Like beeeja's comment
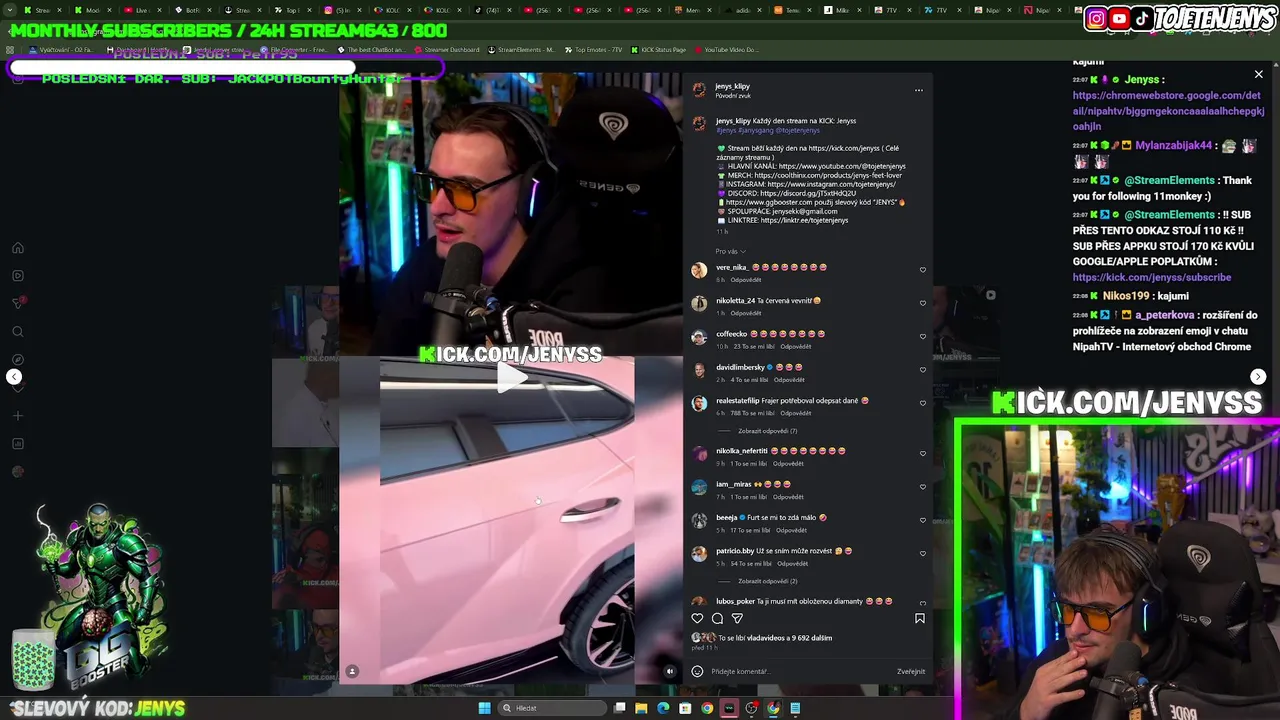This screenshot has width=1280, height=720. [x=922, y=520]
